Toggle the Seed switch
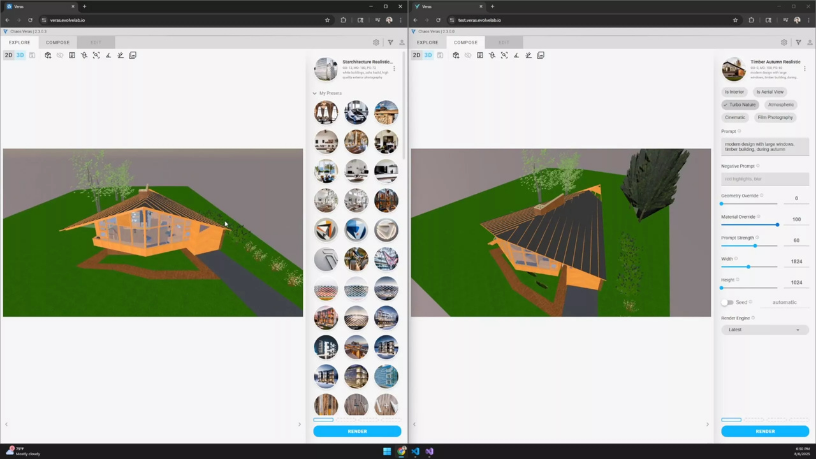 tap(727, 302)
